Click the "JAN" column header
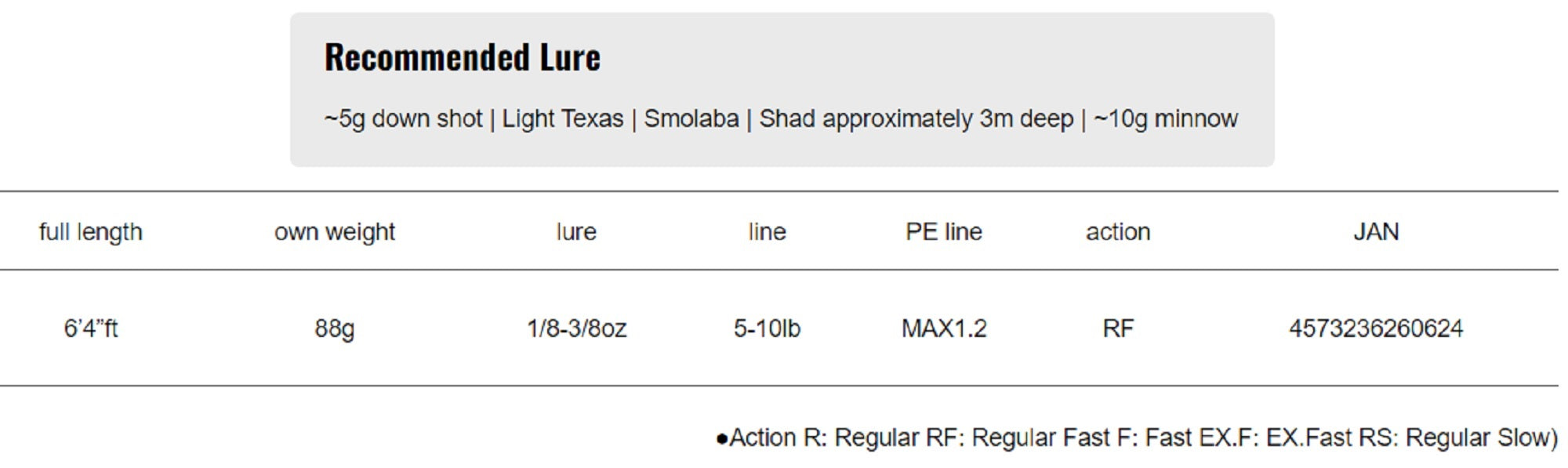The width and height of the screenshot is (1568, 468). (x=1376, y=232)
